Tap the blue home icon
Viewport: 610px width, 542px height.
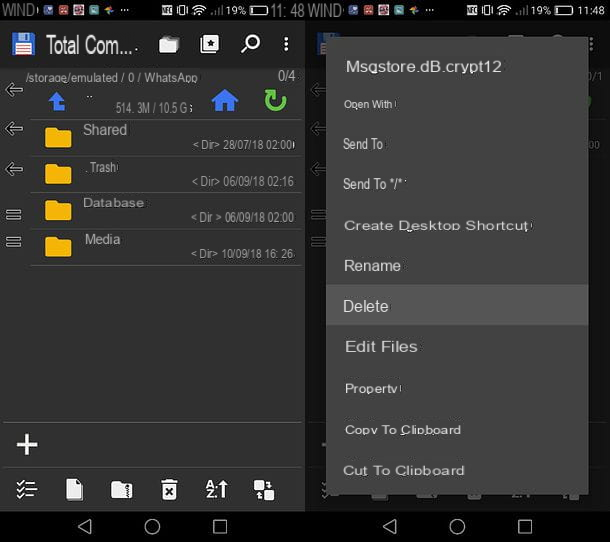click(225, 100)
